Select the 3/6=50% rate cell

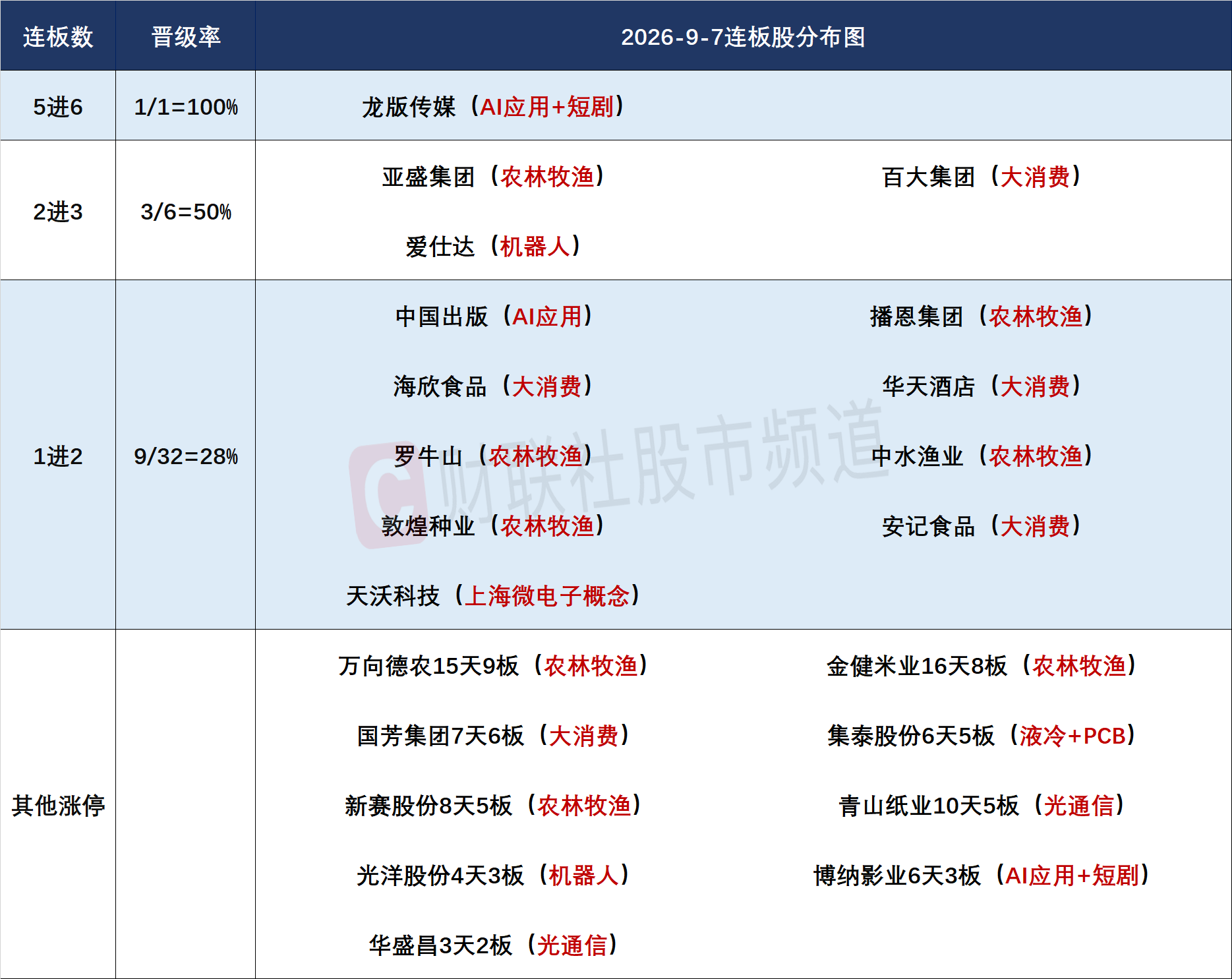pyautogui.click(x=186, y=211)
